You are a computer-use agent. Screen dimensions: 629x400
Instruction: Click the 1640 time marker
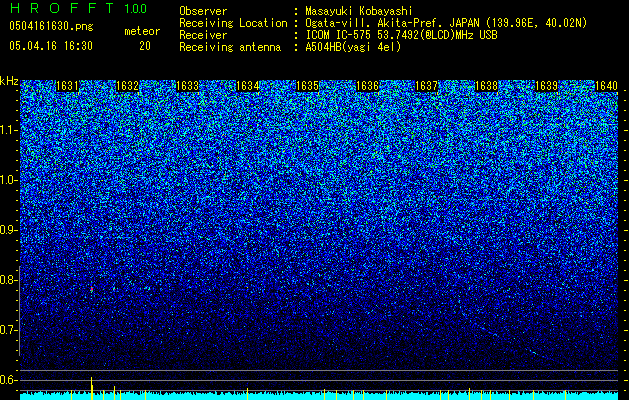[x=606, y=86]
